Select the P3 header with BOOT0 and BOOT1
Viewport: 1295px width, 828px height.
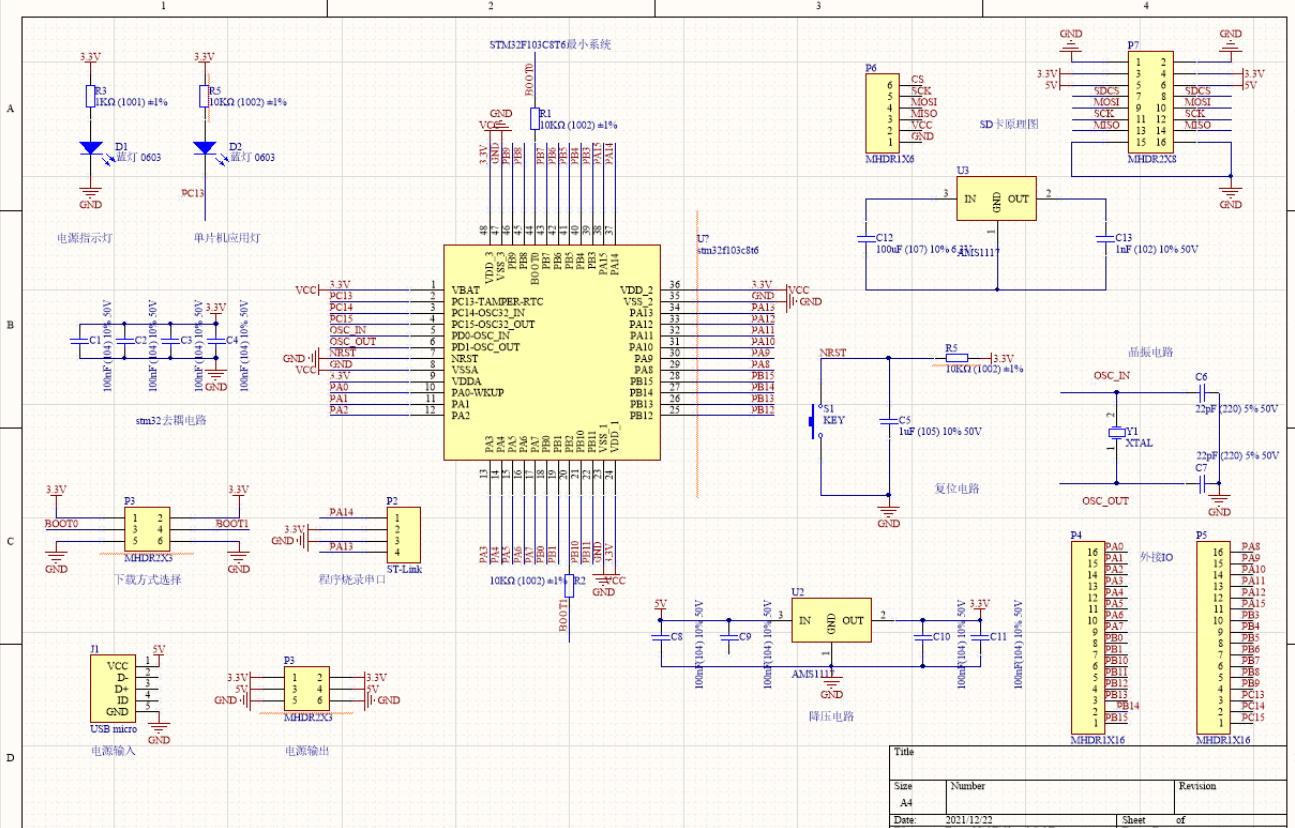coord(148,528)
